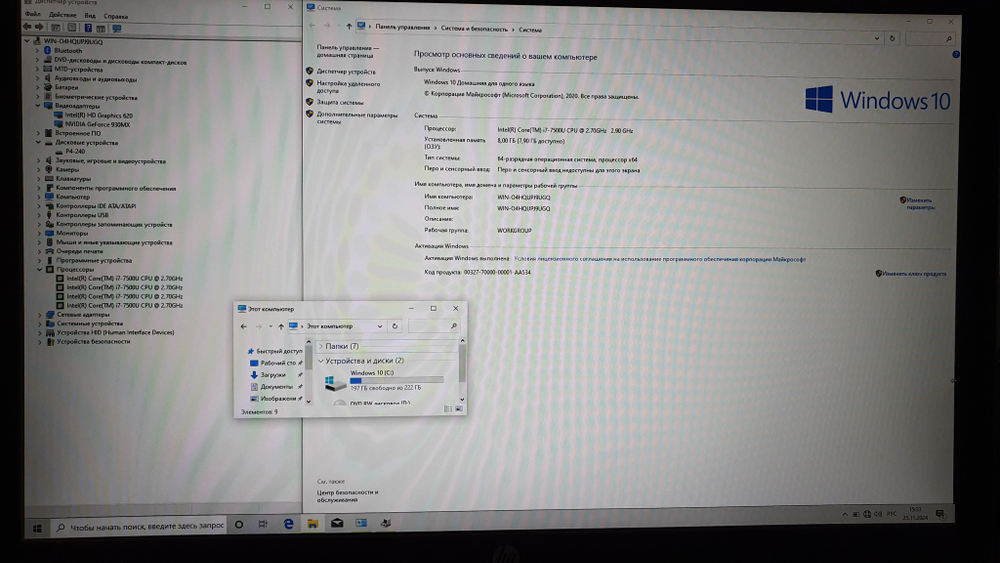The width and height of the screenshot is (1000, 563).
Task: Switch Explorer to large icons view button
Action: pyautogui.click(x=459, y=409)
